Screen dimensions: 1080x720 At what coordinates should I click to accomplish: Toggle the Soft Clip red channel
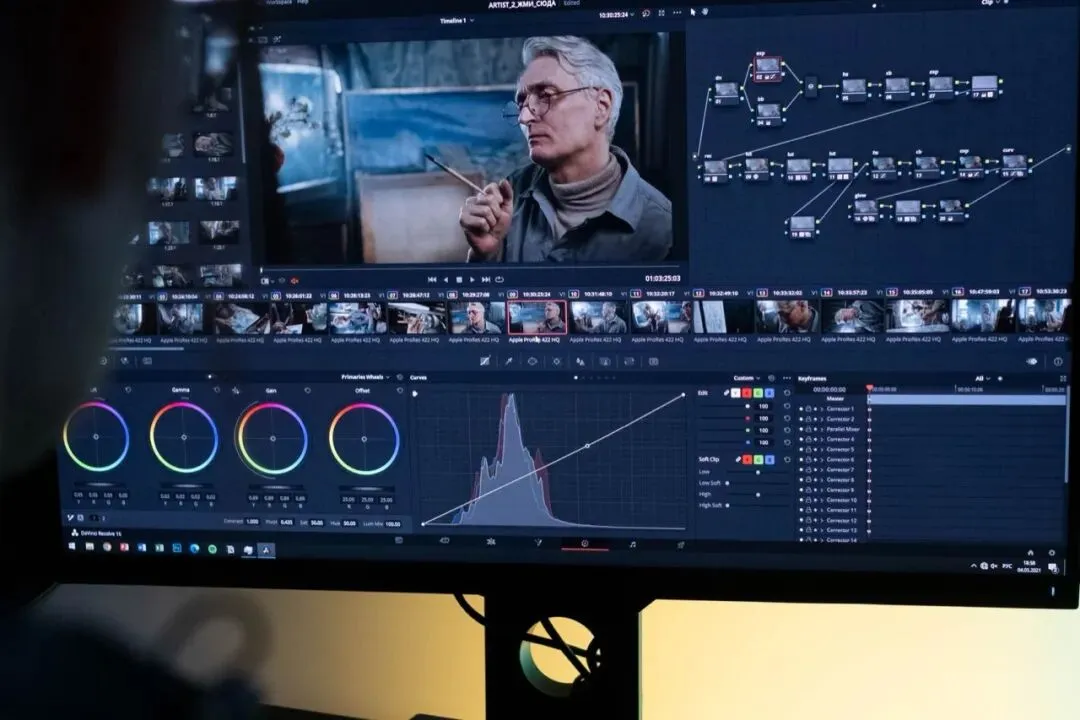click(x=747, y=460)
